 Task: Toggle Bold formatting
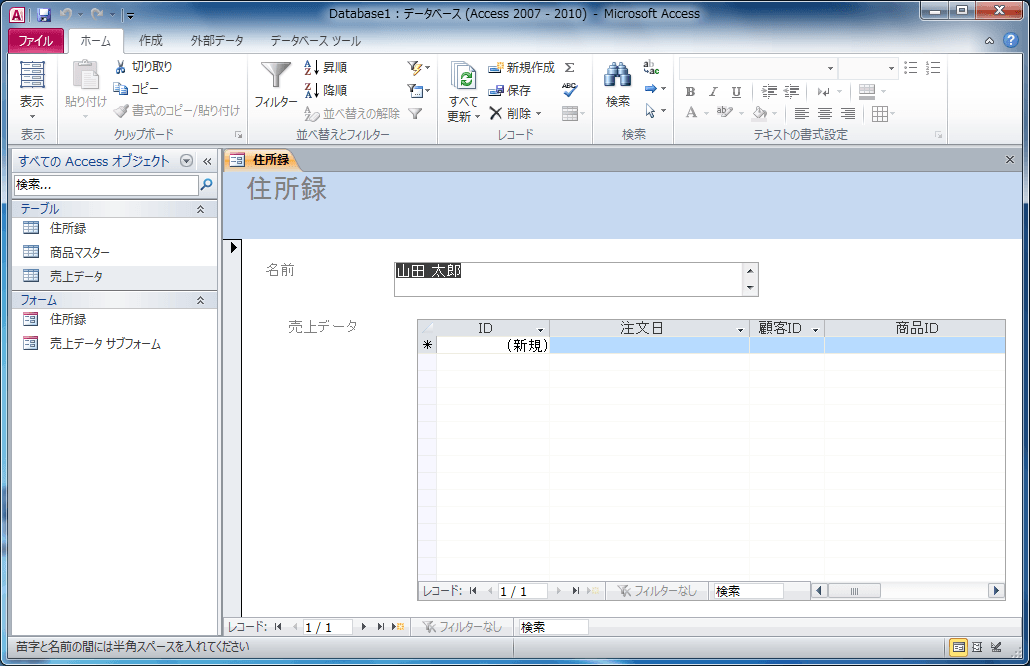pyautogui.click(x=690, y=91)
